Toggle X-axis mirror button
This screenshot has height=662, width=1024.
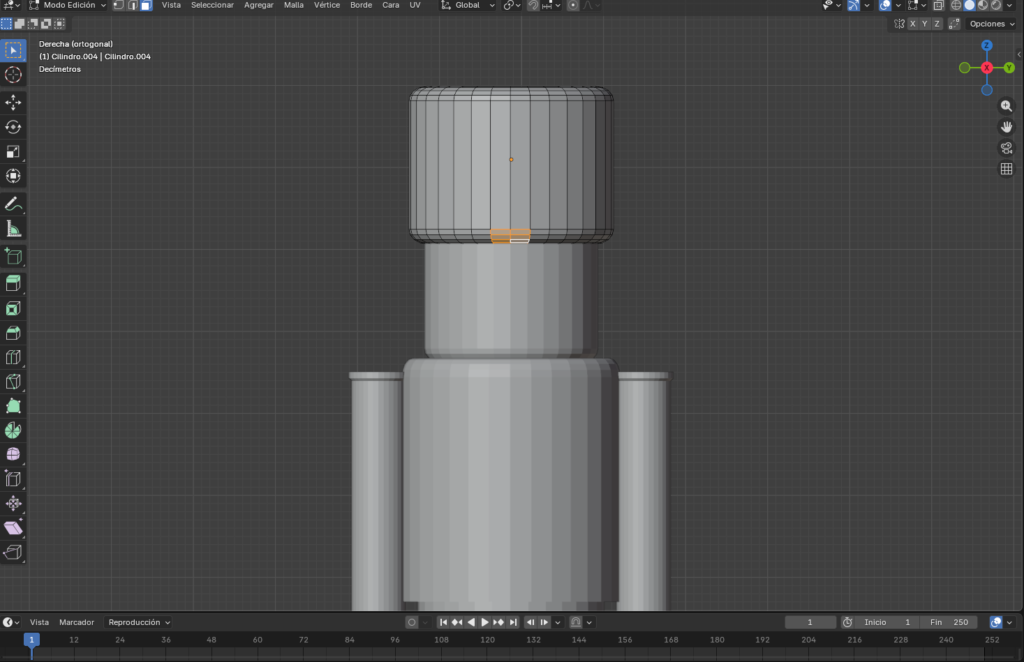[912, 23]
